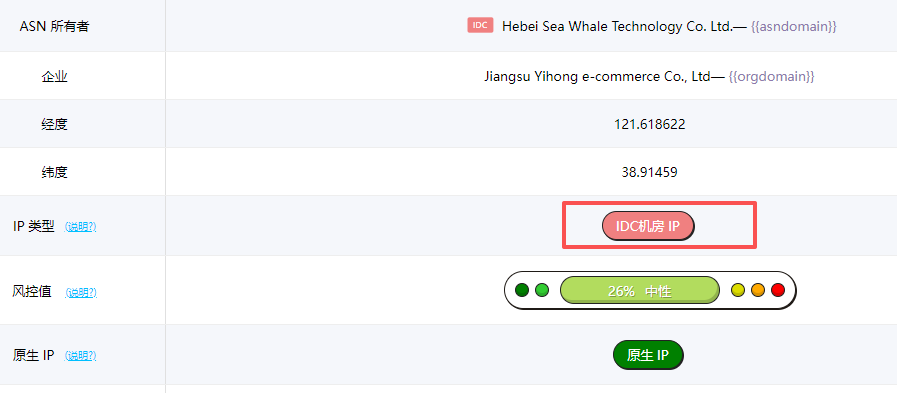Click the light green risk dot
The height and width of the screenshot is (393, 897).
[542, 290]
